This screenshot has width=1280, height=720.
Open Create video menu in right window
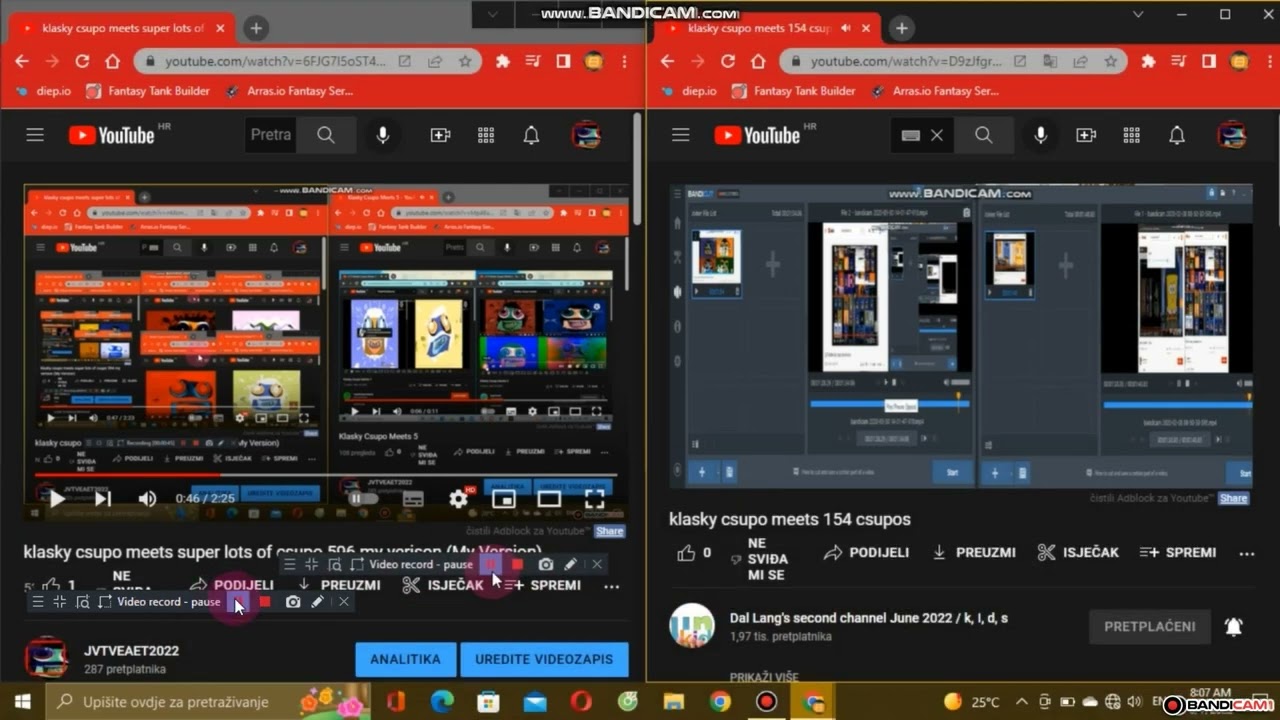tap(1086, 135)
